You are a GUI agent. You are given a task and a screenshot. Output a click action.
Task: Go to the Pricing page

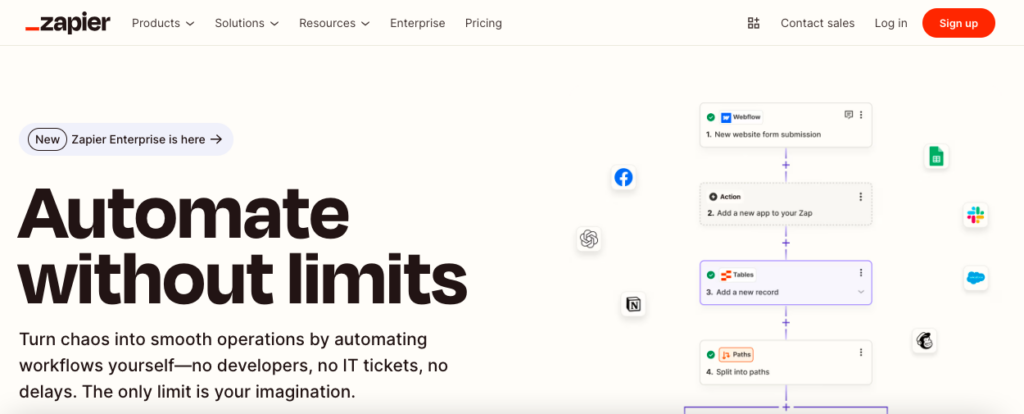483,23
